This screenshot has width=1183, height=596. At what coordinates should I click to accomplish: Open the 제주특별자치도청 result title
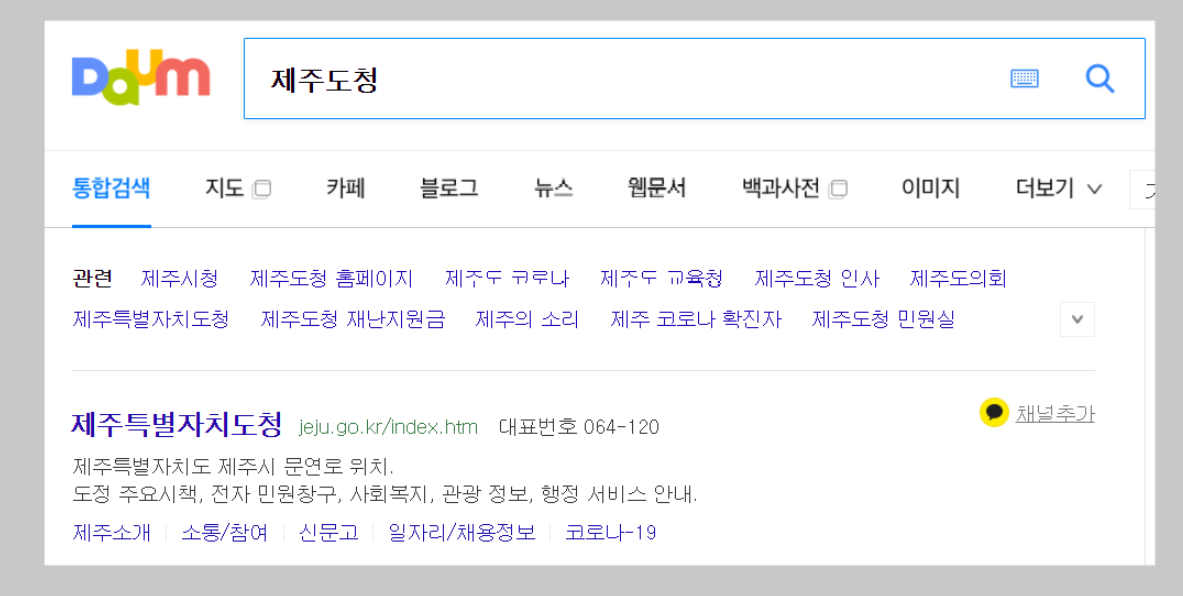(177, 425)
